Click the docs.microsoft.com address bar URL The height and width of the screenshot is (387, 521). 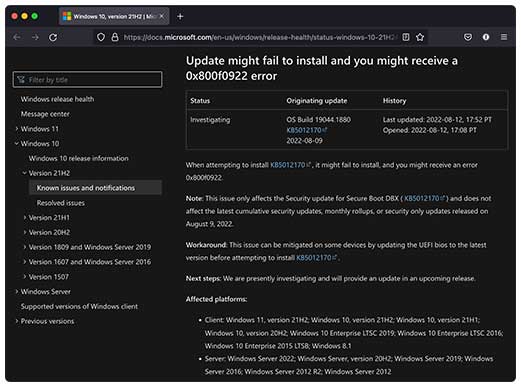coord(258,37)
